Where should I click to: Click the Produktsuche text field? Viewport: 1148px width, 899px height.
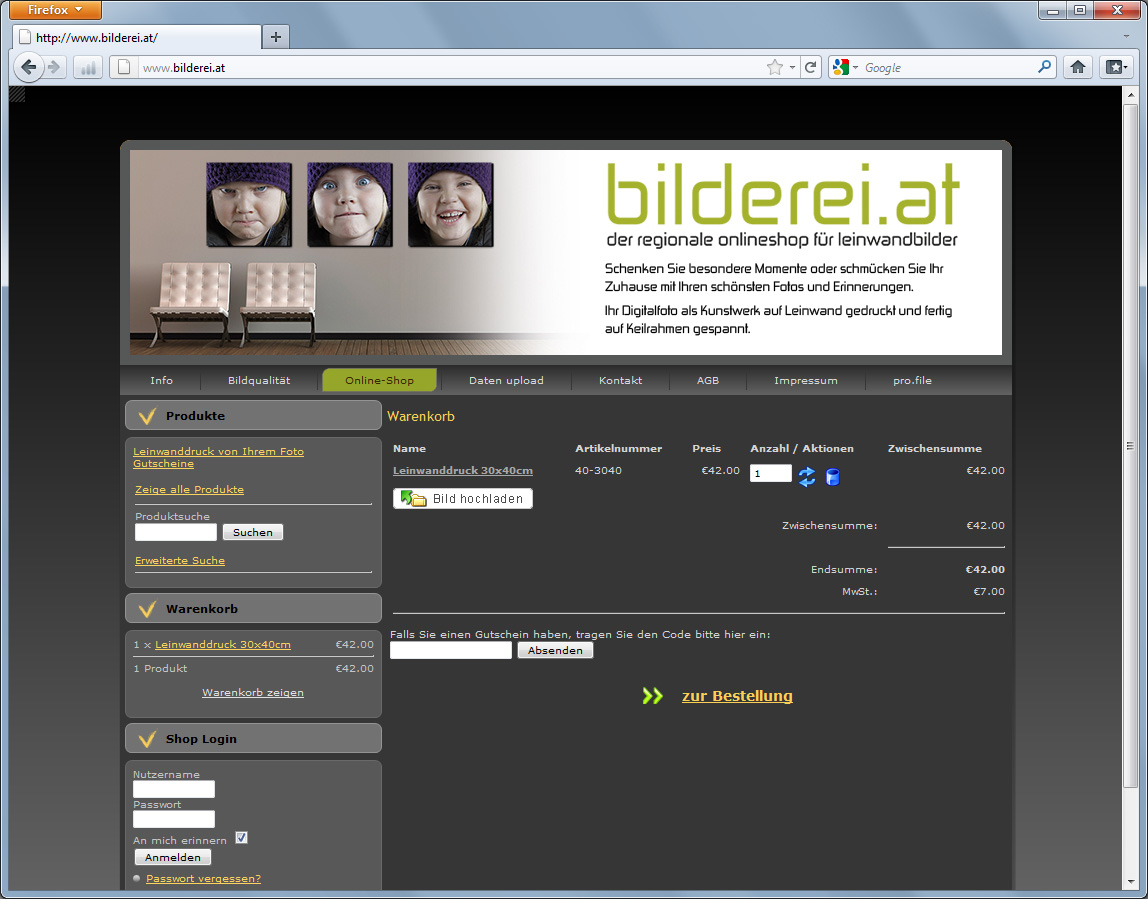(x=176, y=532)
